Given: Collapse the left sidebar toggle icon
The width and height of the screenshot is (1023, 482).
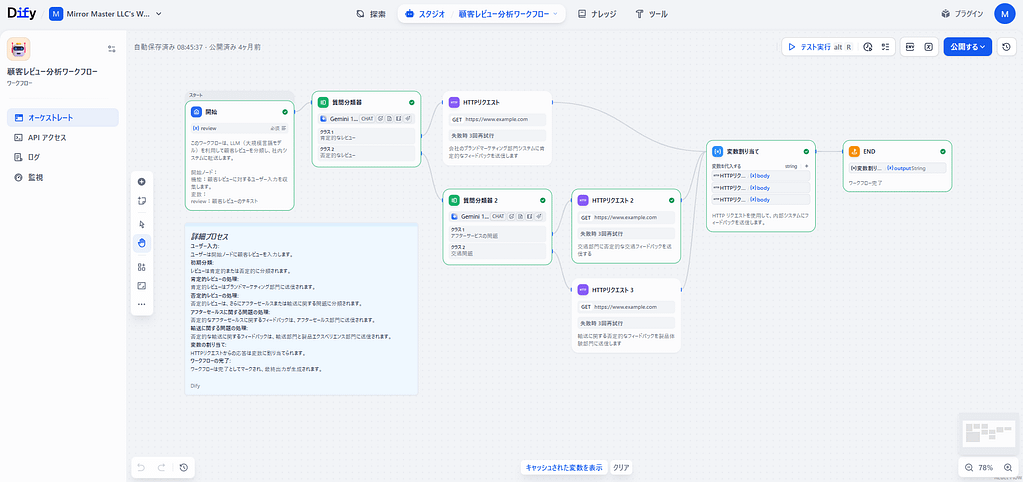Looking at the screenshot, I should (112, 48).
